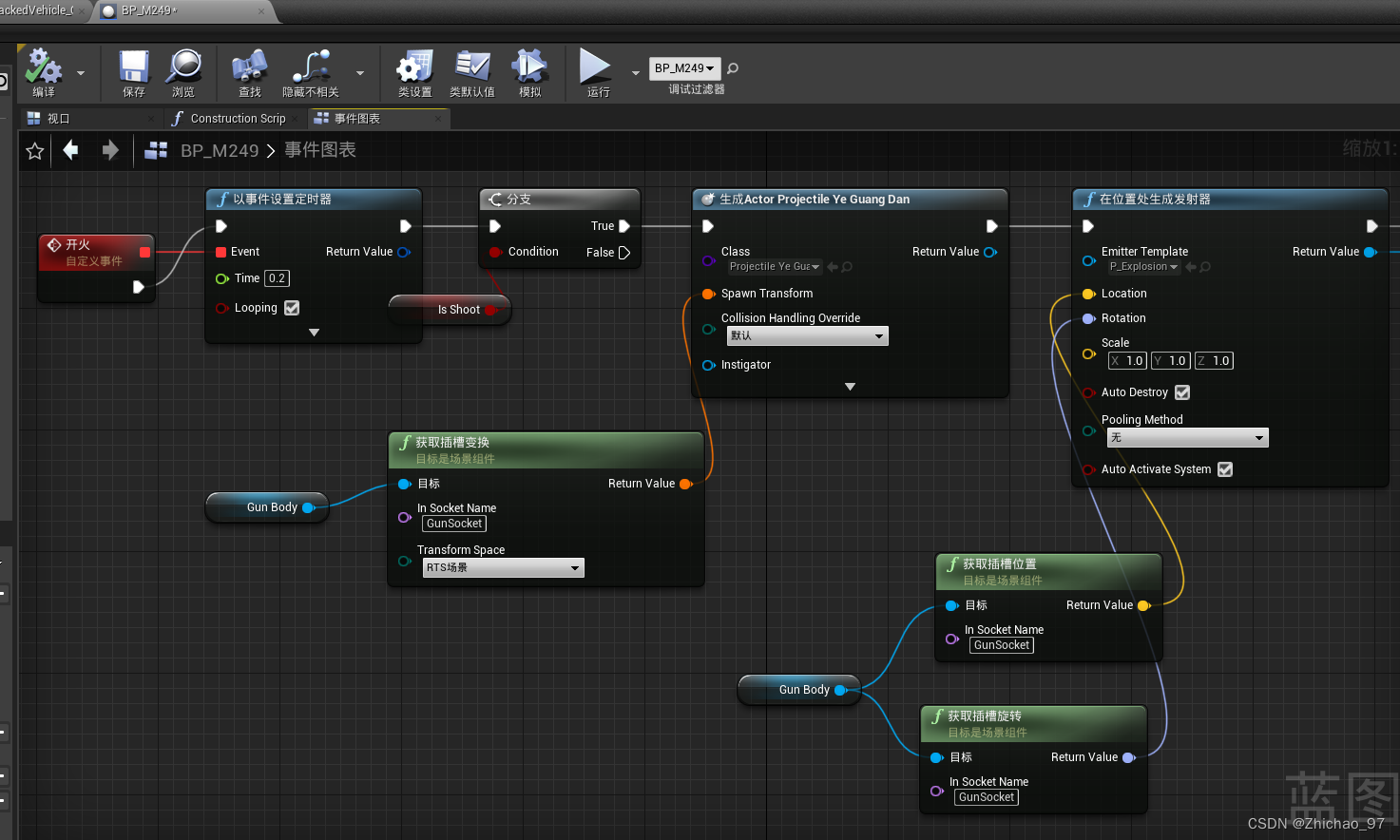Click GunSocket field in 获取插槽位置 node

coord(1002,645)
